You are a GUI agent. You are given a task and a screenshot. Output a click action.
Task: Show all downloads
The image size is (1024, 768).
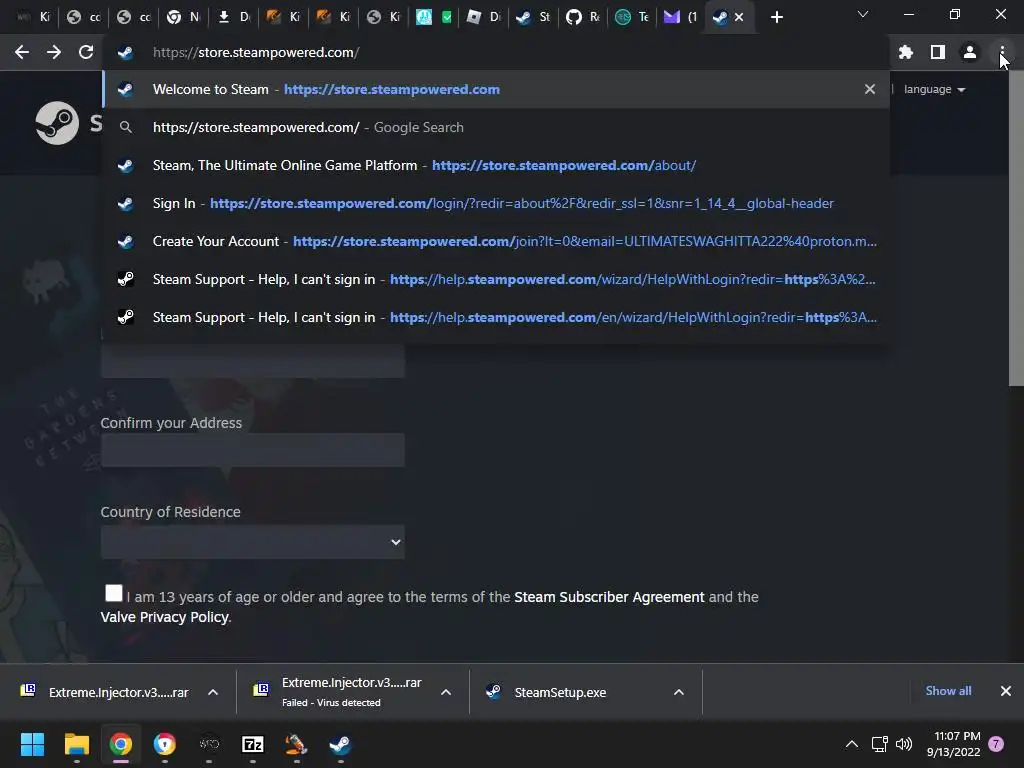(948, 691)
